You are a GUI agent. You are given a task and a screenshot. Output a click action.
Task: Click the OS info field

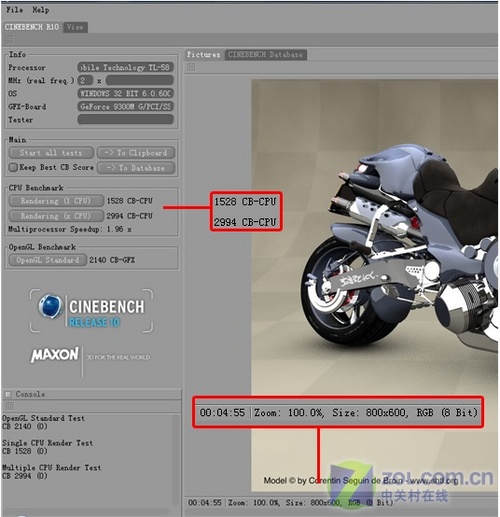[126, 93]
